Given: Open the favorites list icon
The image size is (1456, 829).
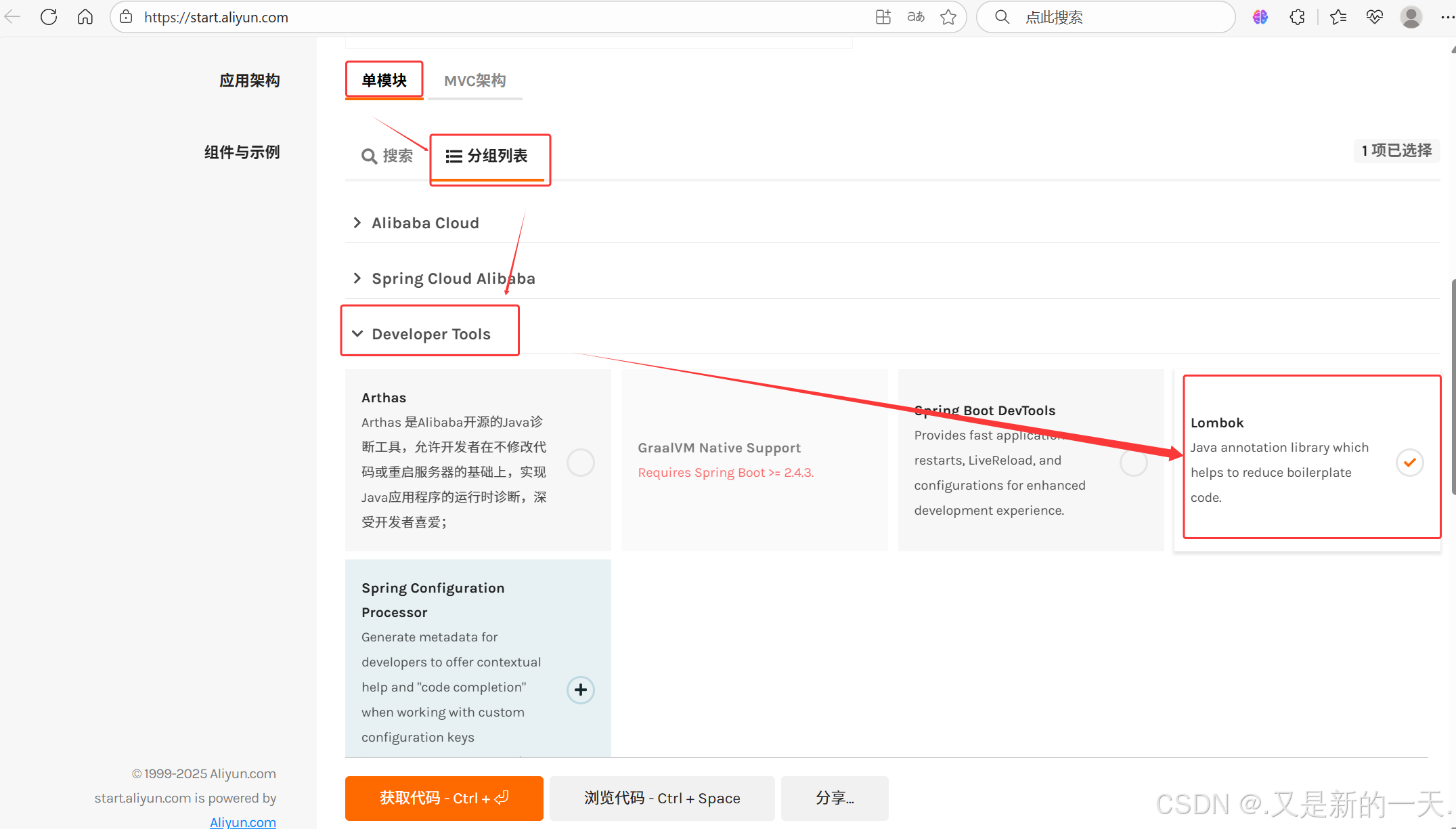Looking at the screenshot, I should pos(1338,17).
